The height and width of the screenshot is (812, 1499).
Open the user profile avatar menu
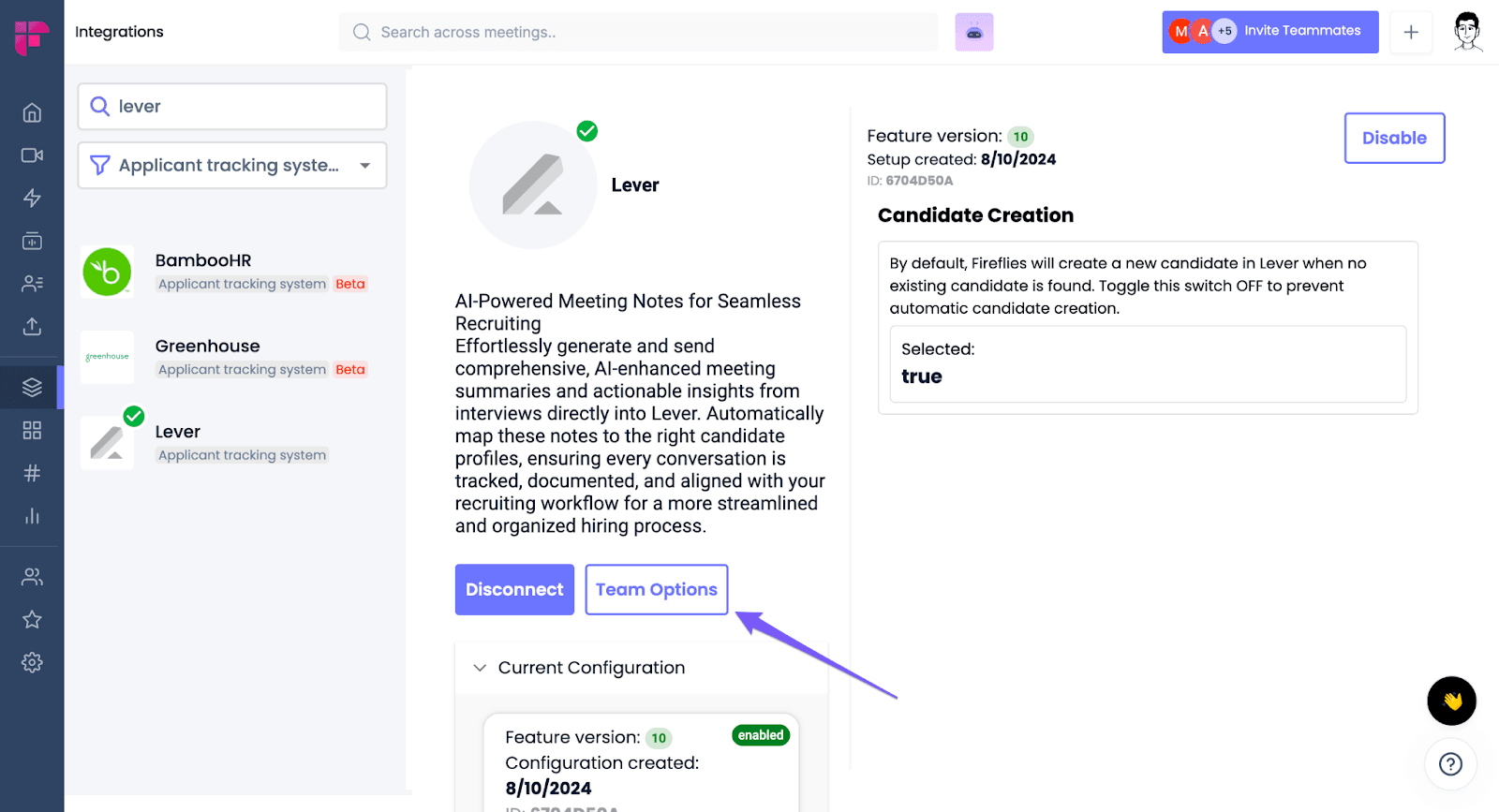pyautogui.click(x=1468, y=32)
